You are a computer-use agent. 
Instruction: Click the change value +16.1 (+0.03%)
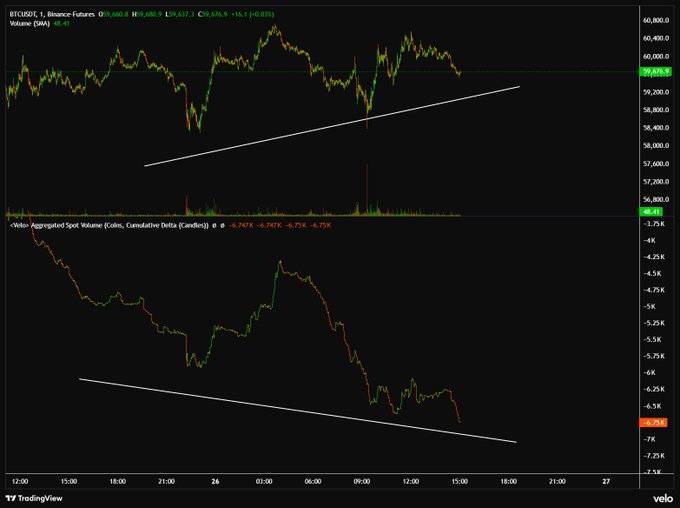[x=252, y=14]
